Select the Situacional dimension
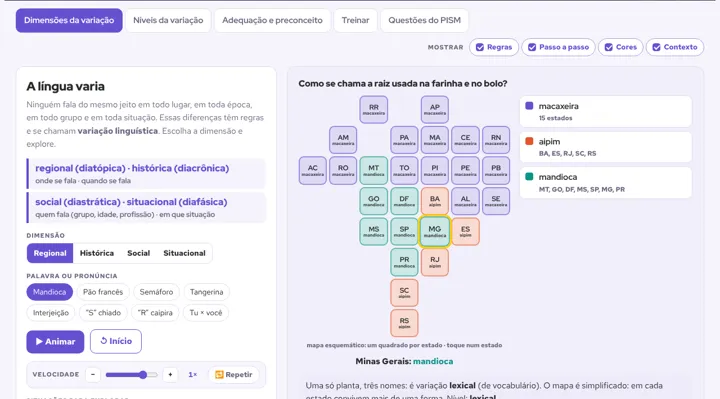 tap(184, 253)
